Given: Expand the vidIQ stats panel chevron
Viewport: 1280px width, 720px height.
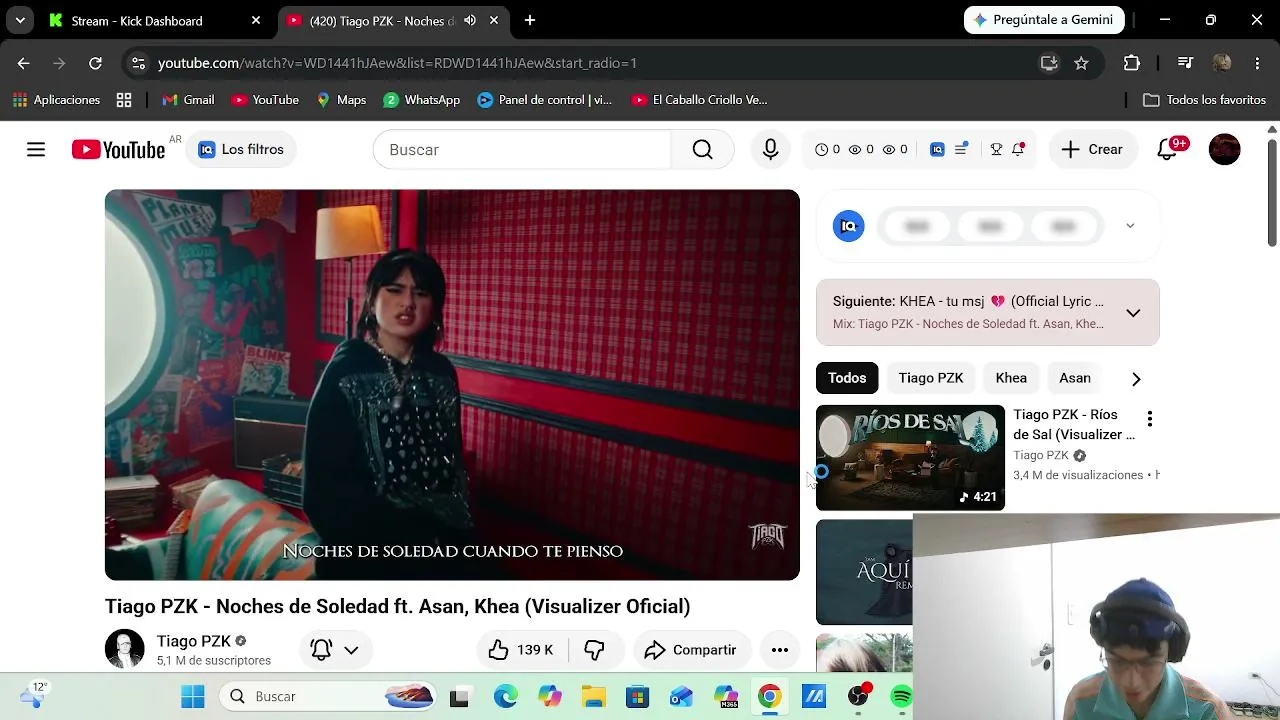Looking at the screenshot, I should click(x=1130, y=226).
